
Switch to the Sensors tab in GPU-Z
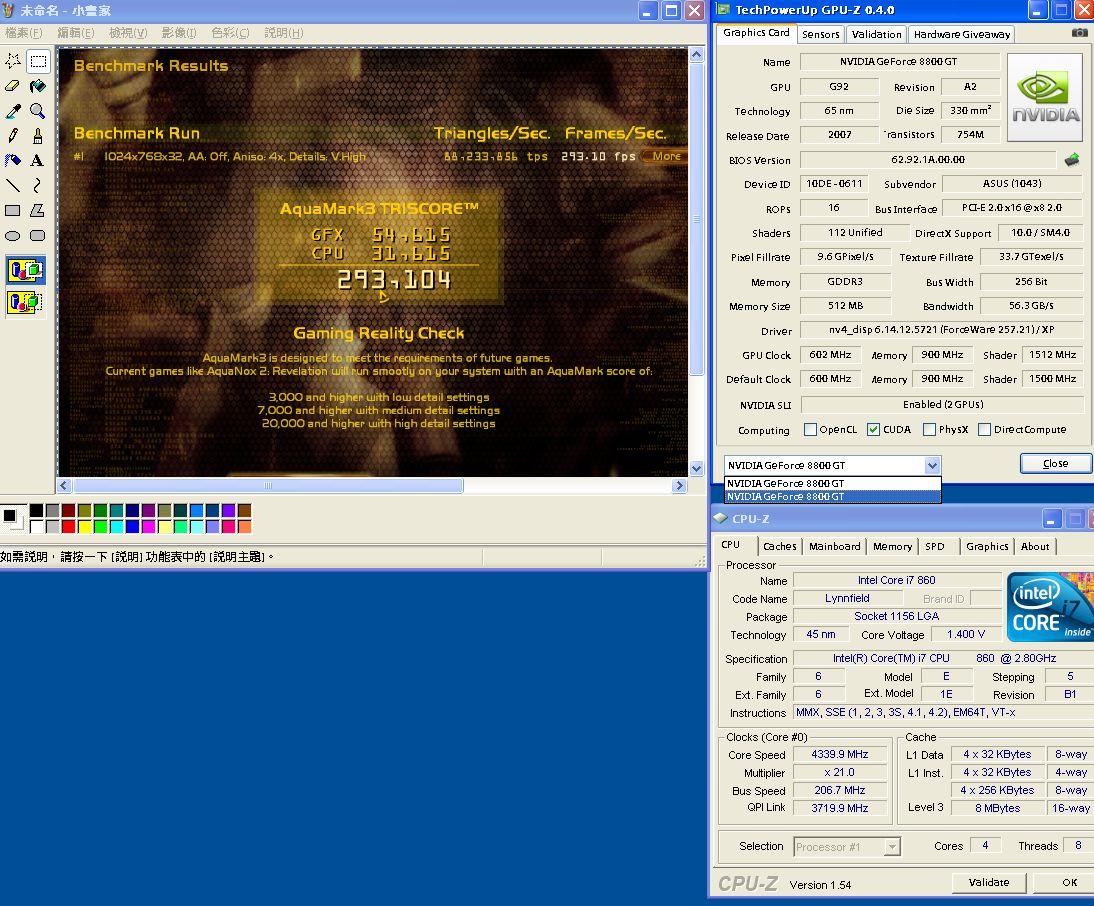[x=820, y=34]
